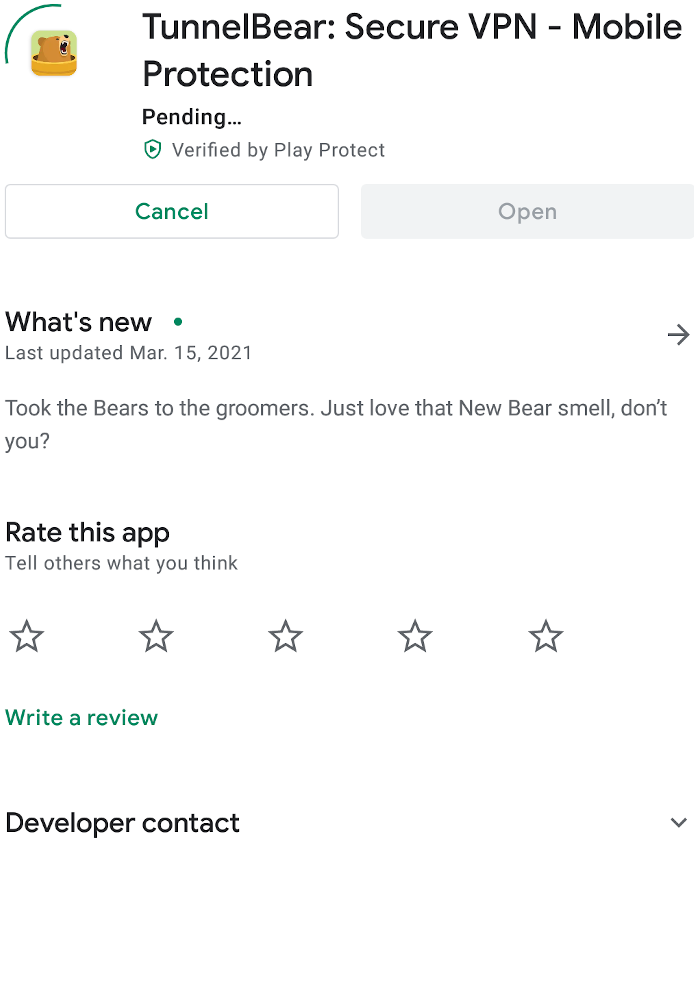Viewport: 694px width, 981px height.
Task: Select the What's new heading
Action: (x=79, y=322)
